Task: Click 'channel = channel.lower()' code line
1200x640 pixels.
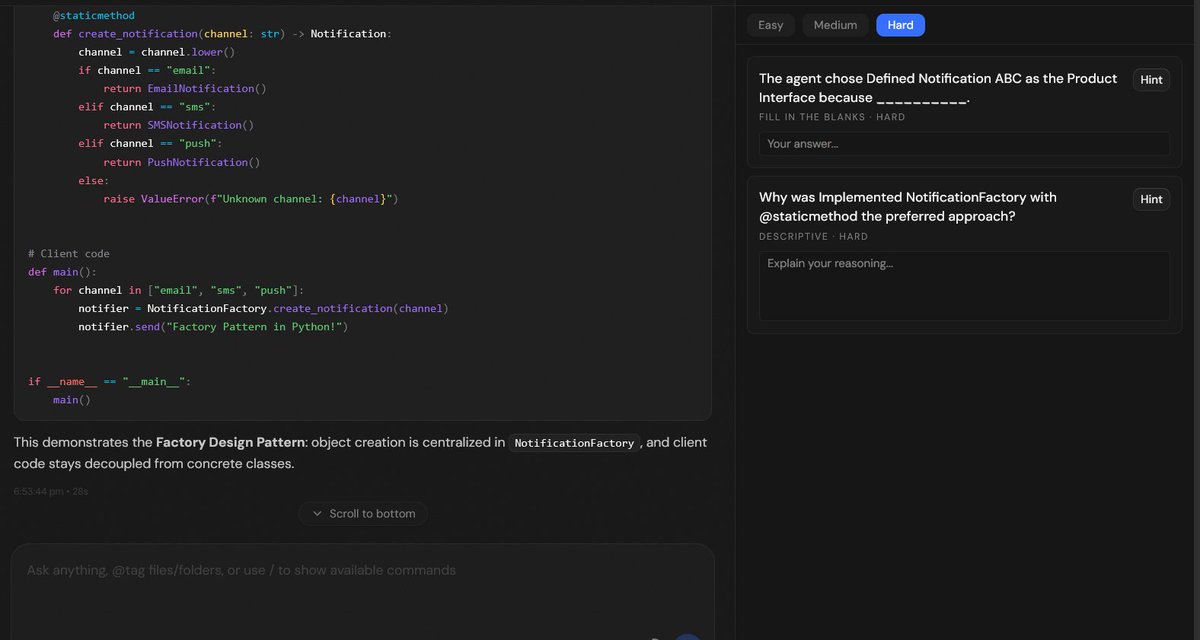Action: [157, 52]
